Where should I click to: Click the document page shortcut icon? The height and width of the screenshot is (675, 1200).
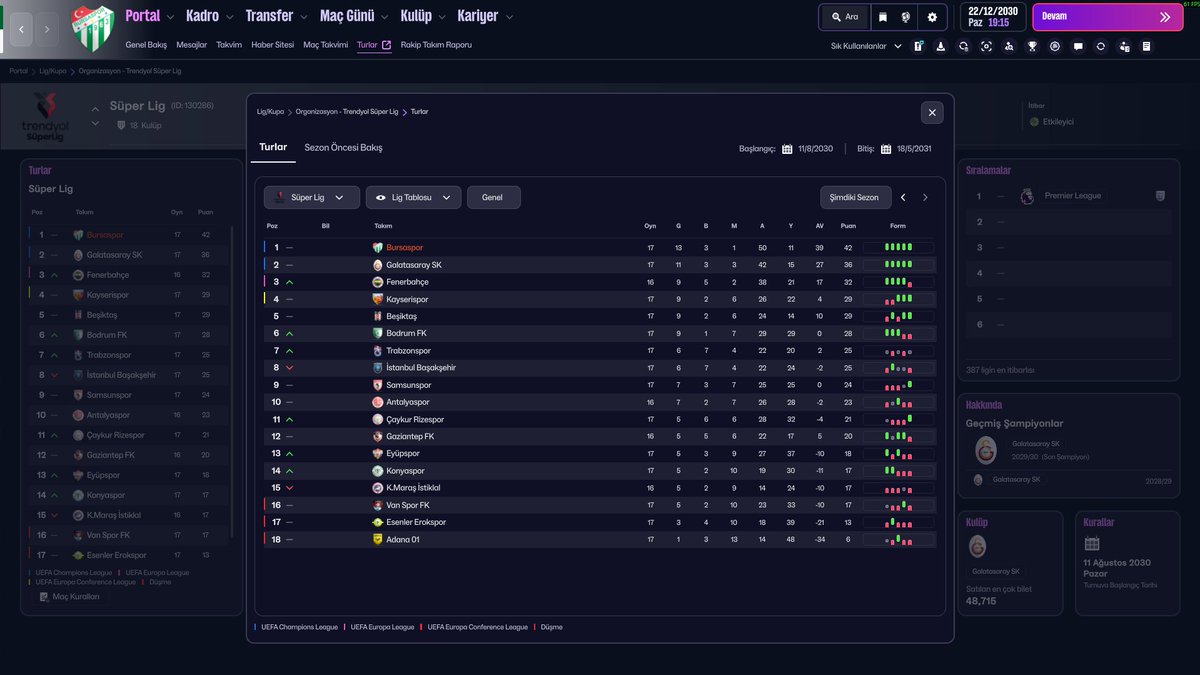point(1146,46)
